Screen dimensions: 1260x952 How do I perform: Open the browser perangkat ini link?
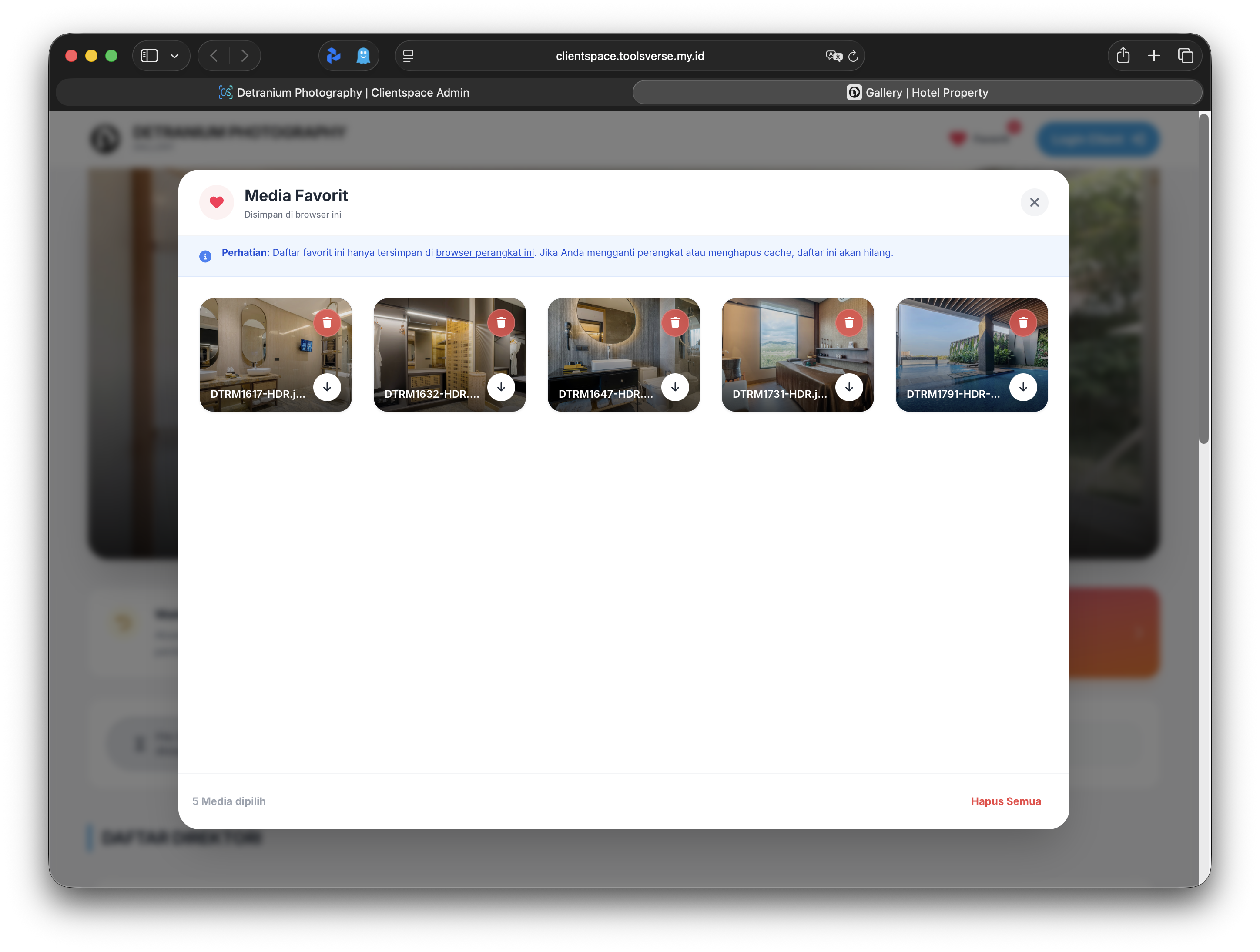pyautogui.click(x=484, y=252)
